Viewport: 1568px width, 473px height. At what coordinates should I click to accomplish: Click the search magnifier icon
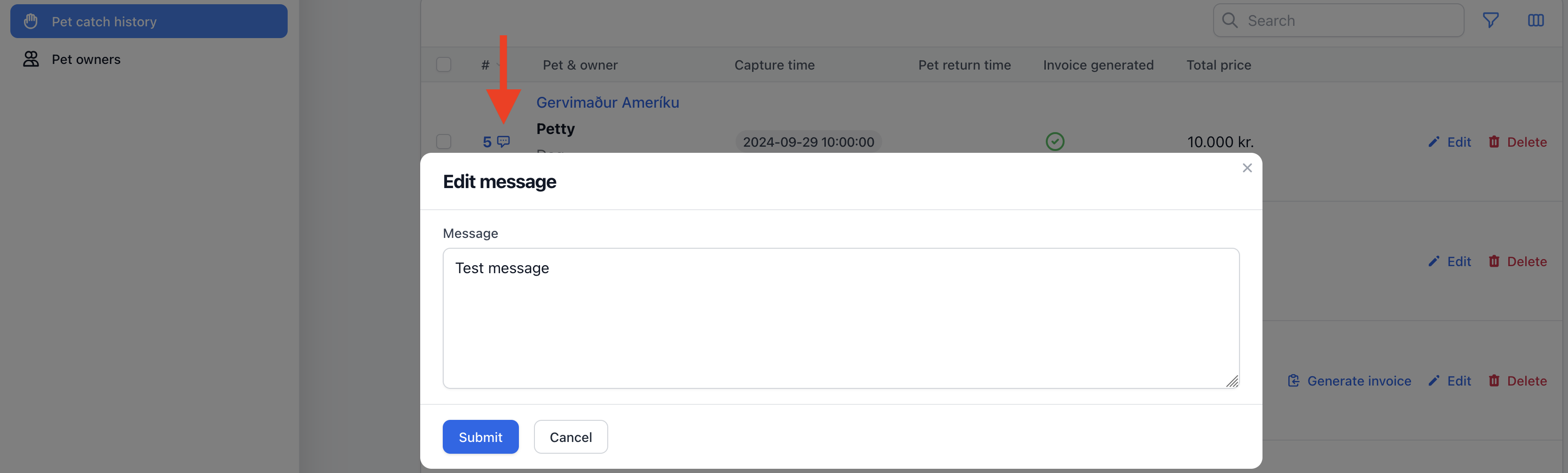pos(1230,21)
